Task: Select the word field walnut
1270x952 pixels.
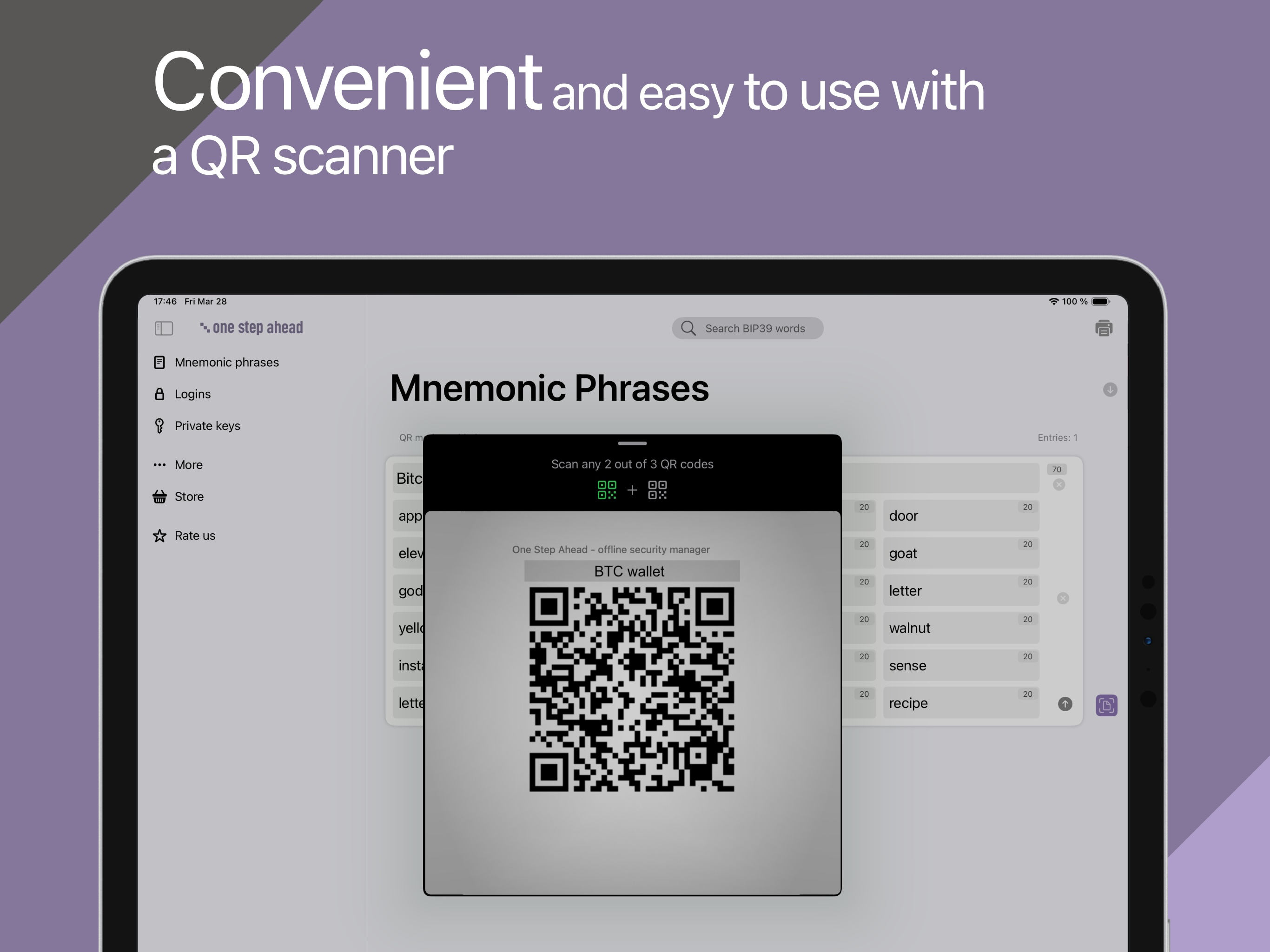Action: pos(961,628)
